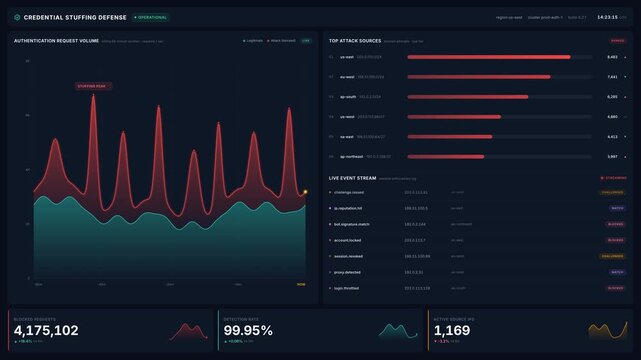Click the bullet icon beside challenge.issued
This screenshot has width=641, height=360.
coord(330,192)
